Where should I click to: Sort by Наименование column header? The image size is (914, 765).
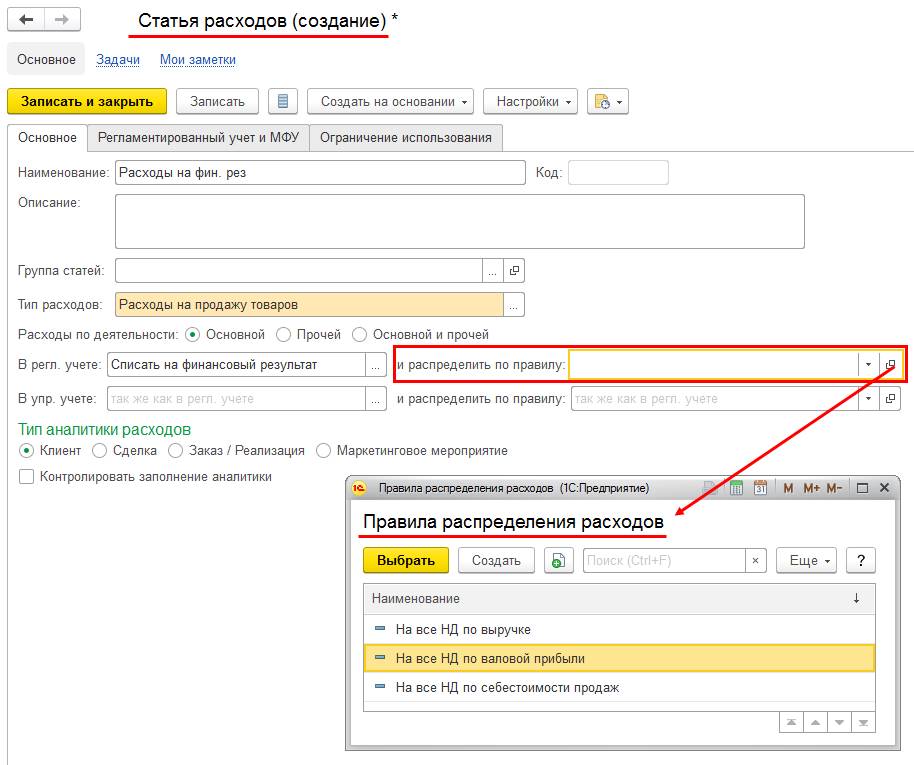pyautogui.click(x=619, y=599)
